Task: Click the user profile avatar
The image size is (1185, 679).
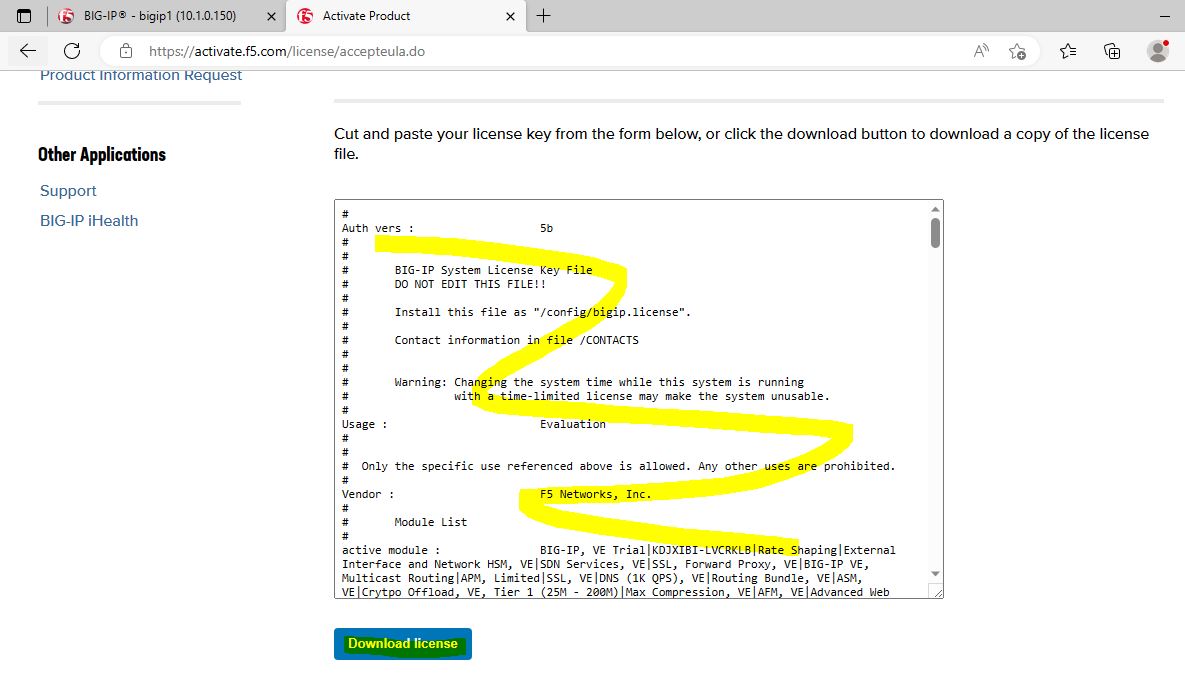Action: [x=1158, y=51]
